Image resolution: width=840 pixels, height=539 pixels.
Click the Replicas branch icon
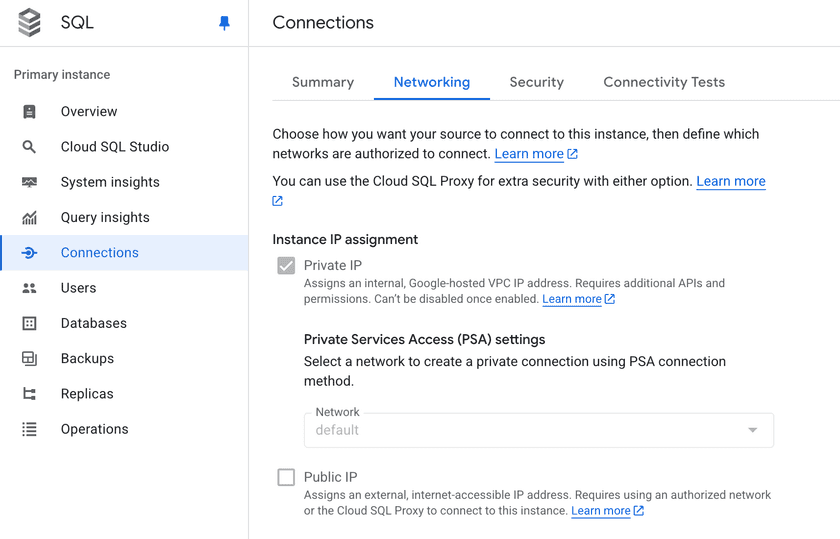pyautogui.click(x=29, y=394)
